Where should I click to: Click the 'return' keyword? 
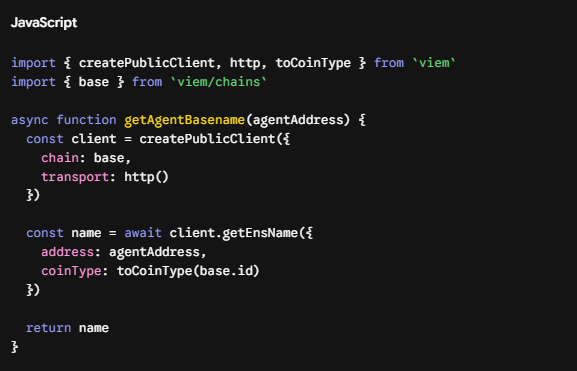[49, 328]
